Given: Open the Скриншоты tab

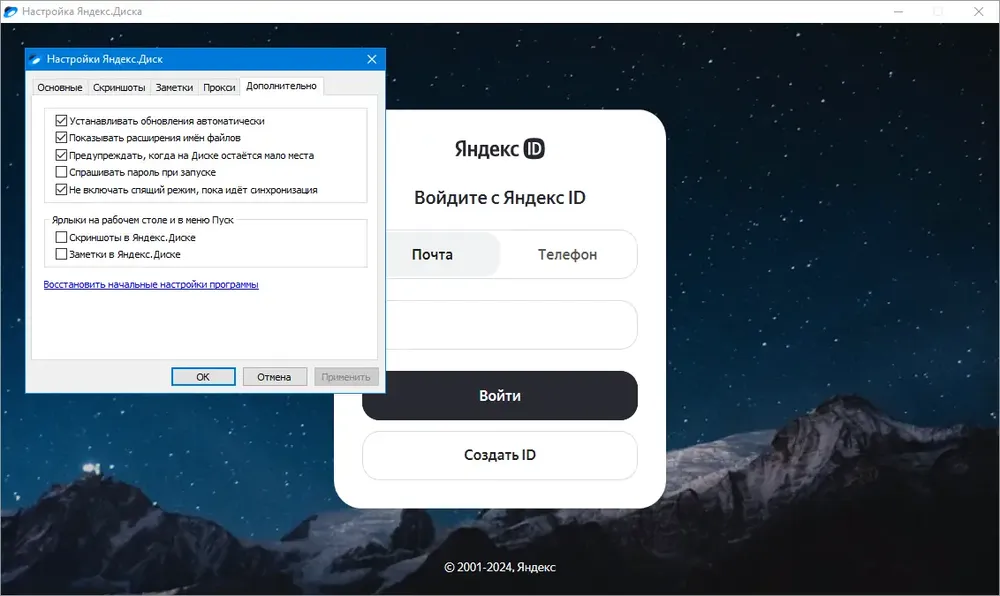Looking at the screenshot, I should [x=119, y=87].
